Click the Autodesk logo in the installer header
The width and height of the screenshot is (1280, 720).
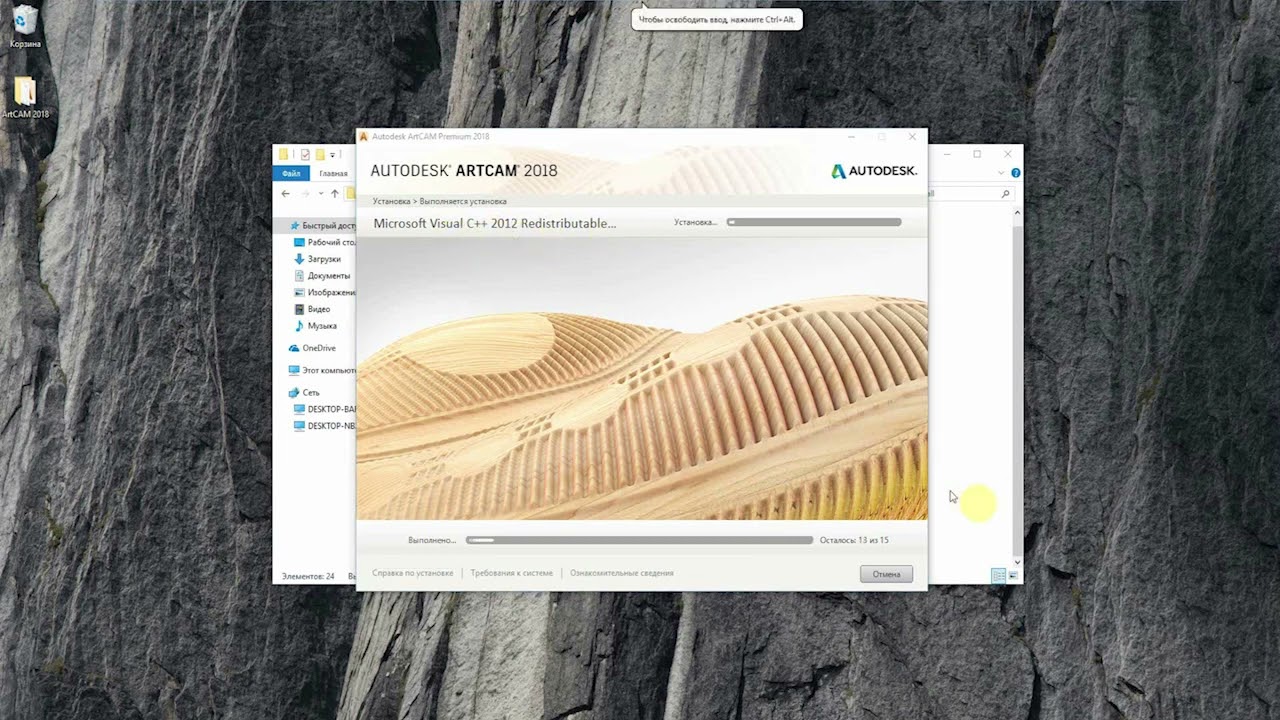[x=874, y=171]
